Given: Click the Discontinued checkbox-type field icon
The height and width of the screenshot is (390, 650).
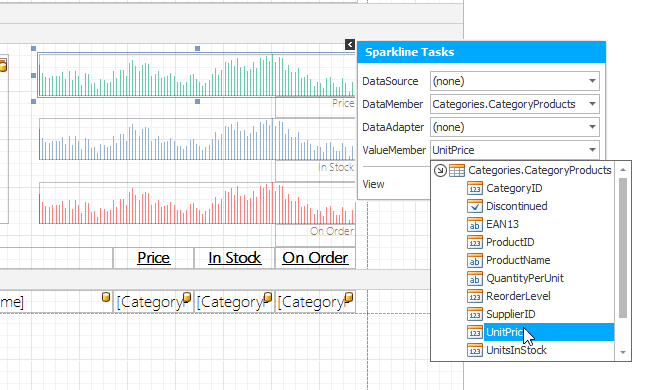Looking at the screenshot, I should (475, 206).
